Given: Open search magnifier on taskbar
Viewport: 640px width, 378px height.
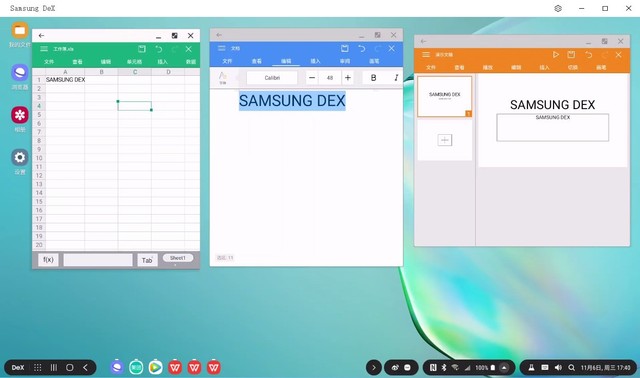Looking at the screenshot, I should [571, 367].
